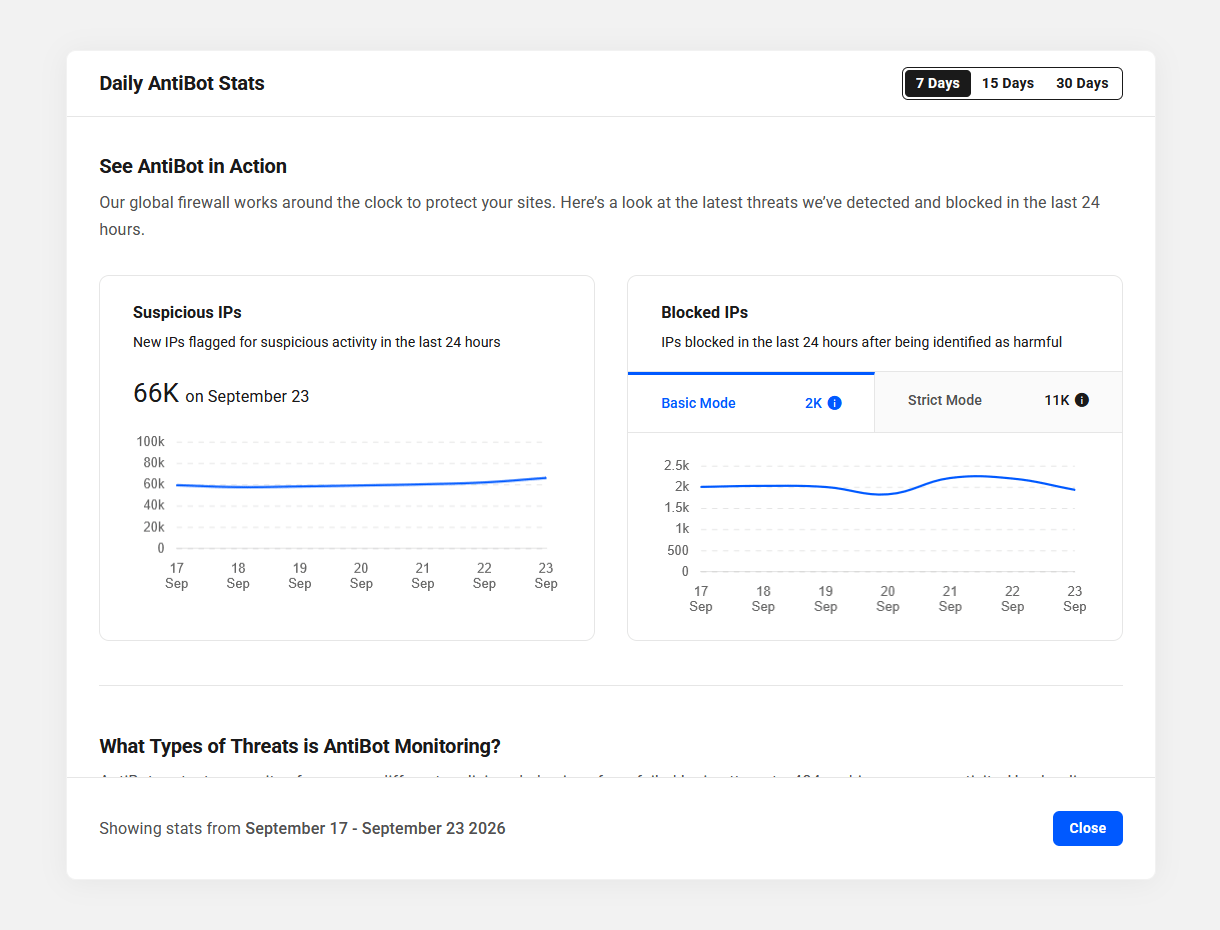Select the 7 Days range
This screenshot has height=930, width=1220.
pos(937,83)
